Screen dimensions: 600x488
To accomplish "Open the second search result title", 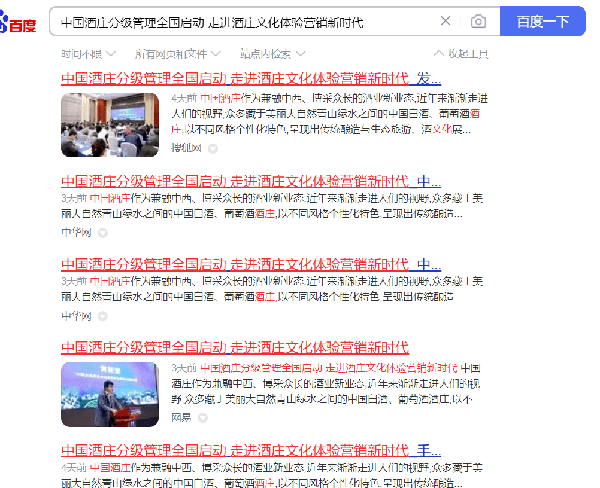I will tap(251, 181).
